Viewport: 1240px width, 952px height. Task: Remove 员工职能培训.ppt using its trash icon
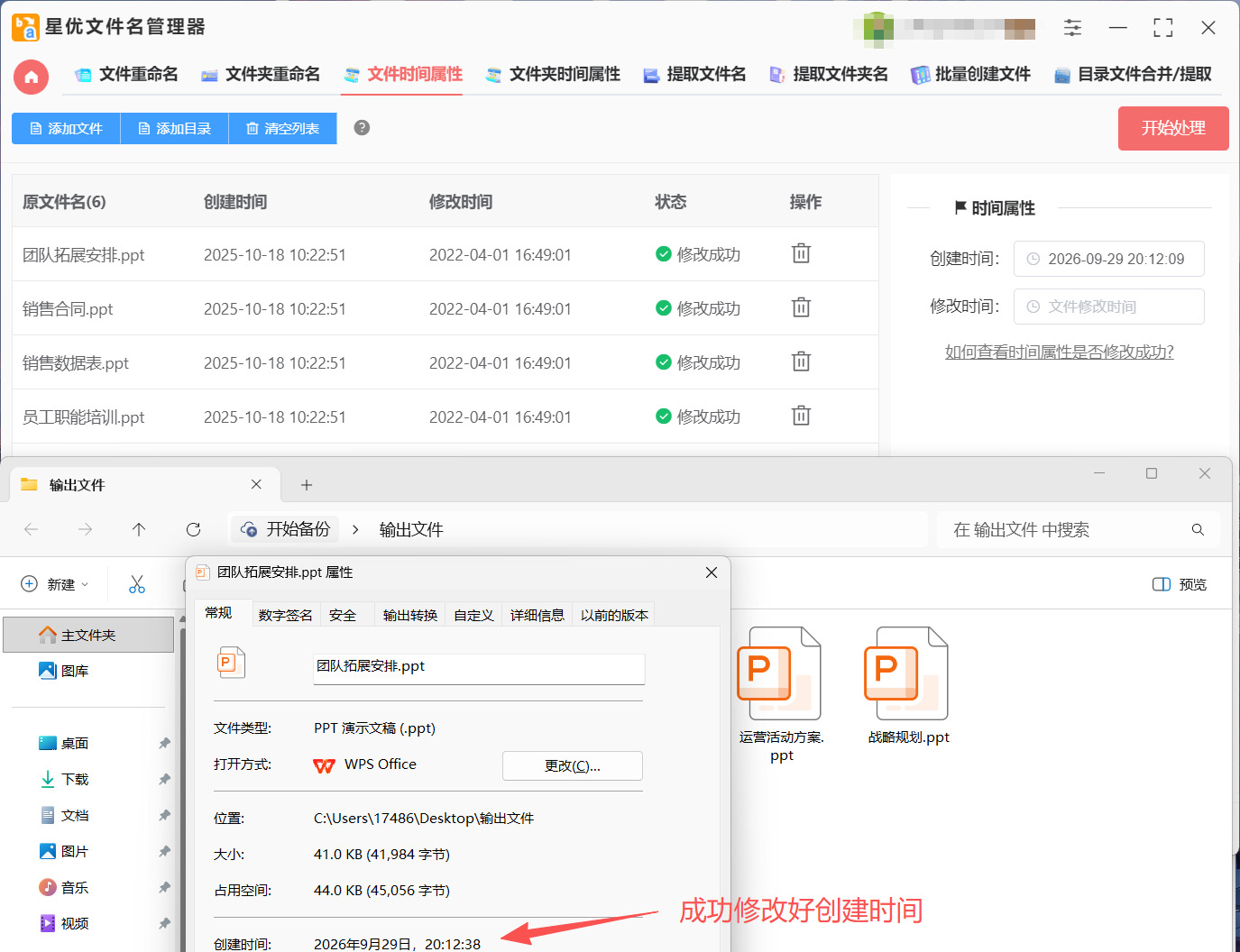point(801,416)
